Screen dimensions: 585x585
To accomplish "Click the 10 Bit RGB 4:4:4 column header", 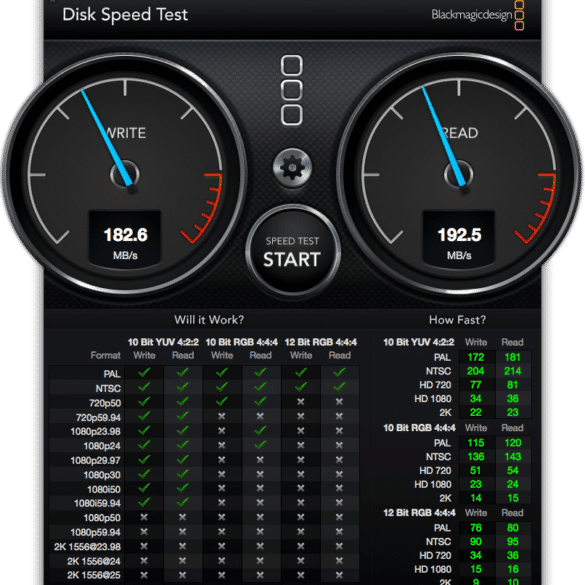I will (242, 342).
